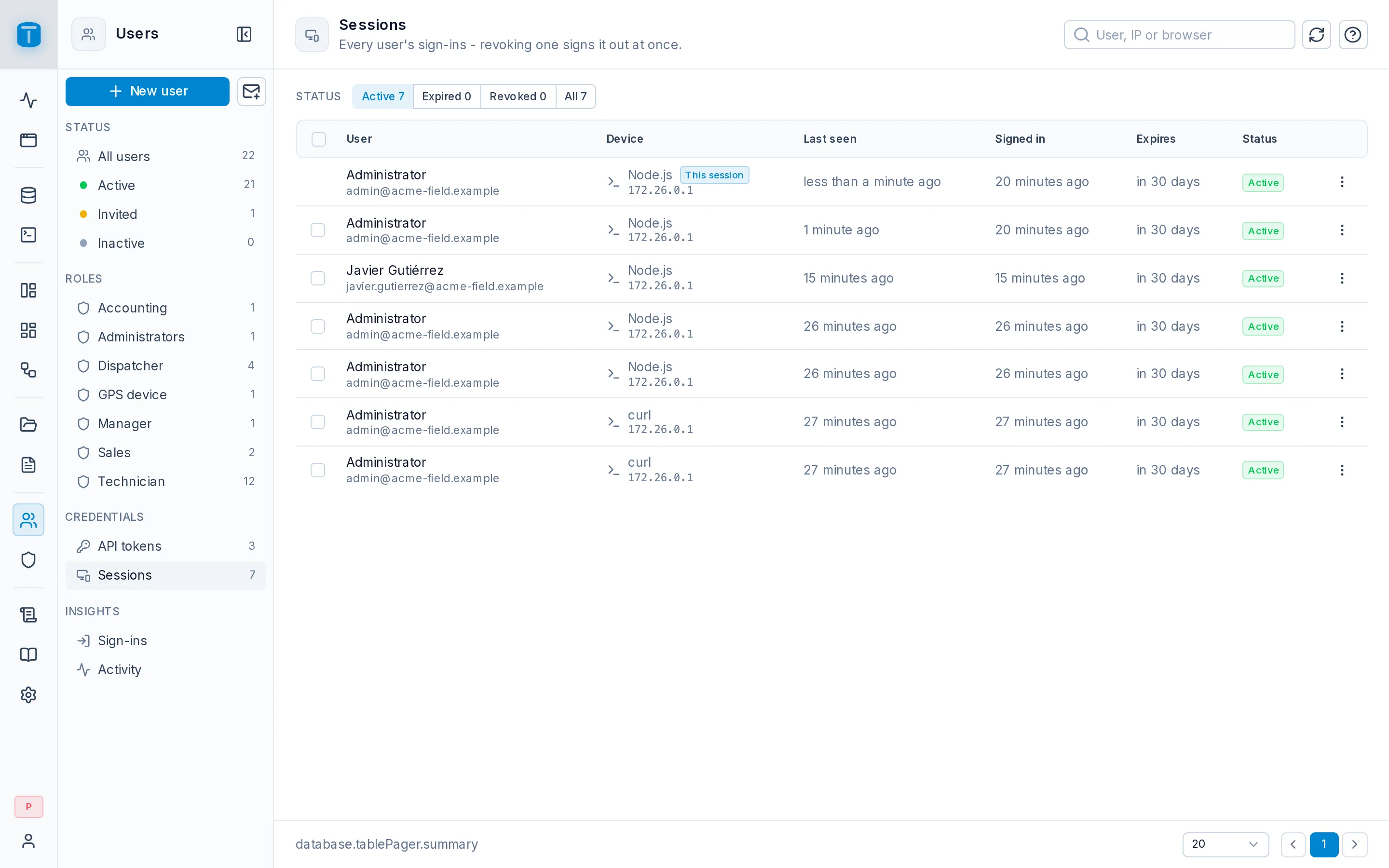
Task: Collapse the Users sidebar panel
Action: pos(244,34)
